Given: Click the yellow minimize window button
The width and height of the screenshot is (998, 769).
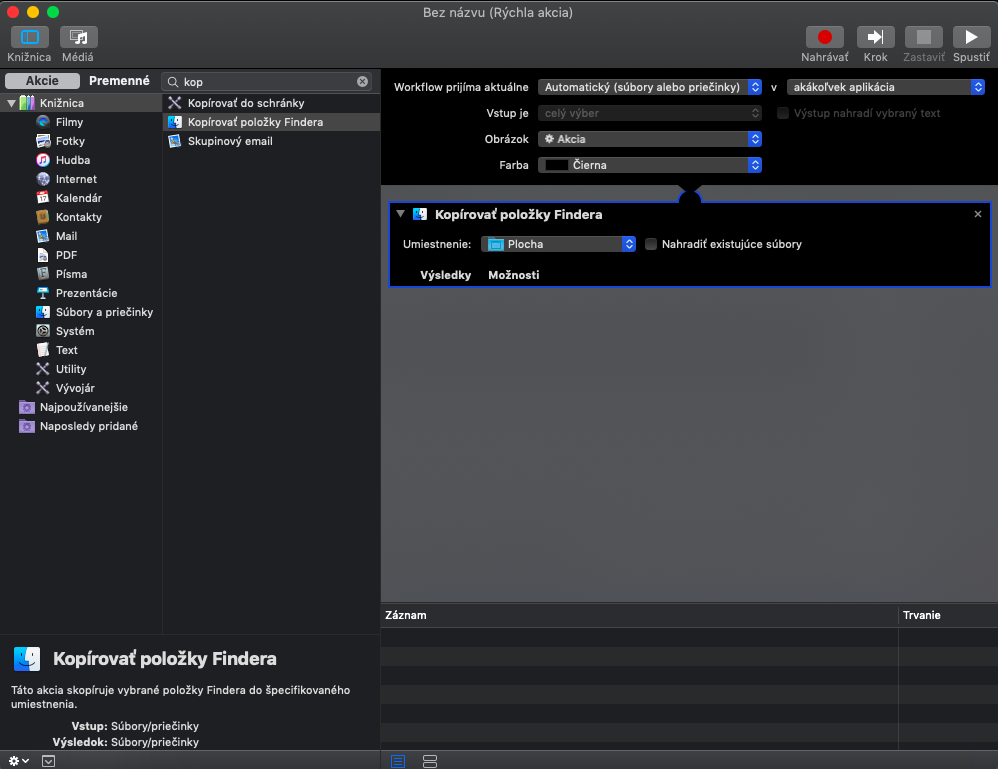Looking at the screenshot, I should pos(33,12).
